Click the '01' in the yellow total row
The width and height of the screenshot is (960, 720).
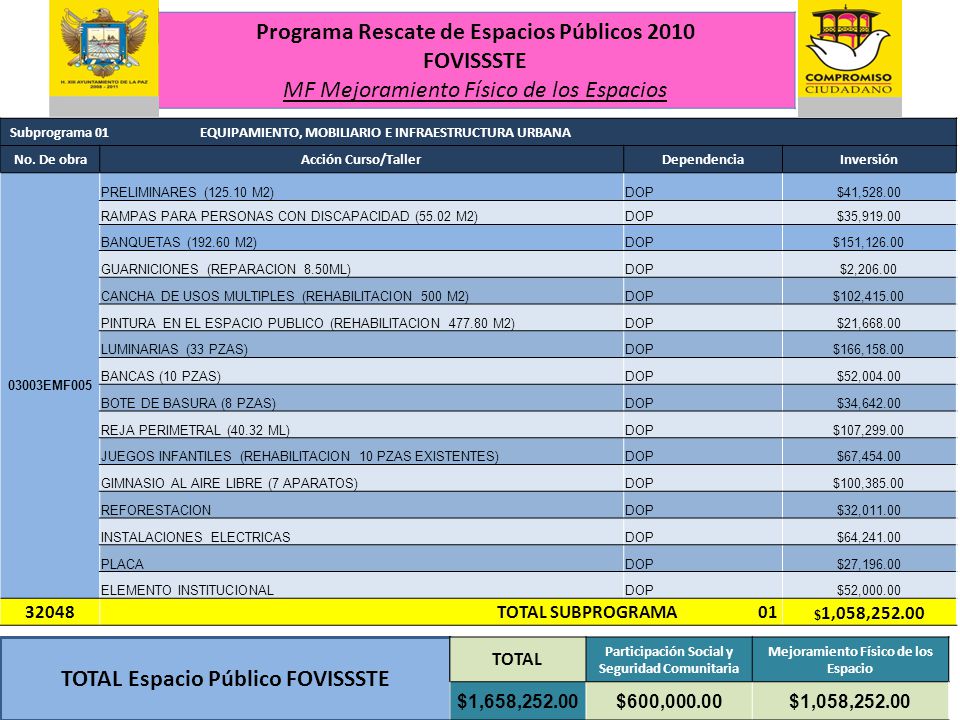click(767, 612)
